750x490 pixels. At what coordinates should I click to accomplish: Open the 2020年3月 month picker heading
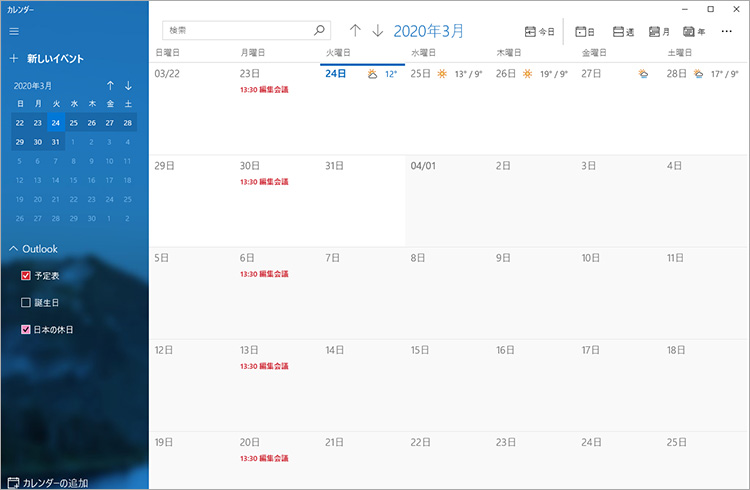[429, 31]
